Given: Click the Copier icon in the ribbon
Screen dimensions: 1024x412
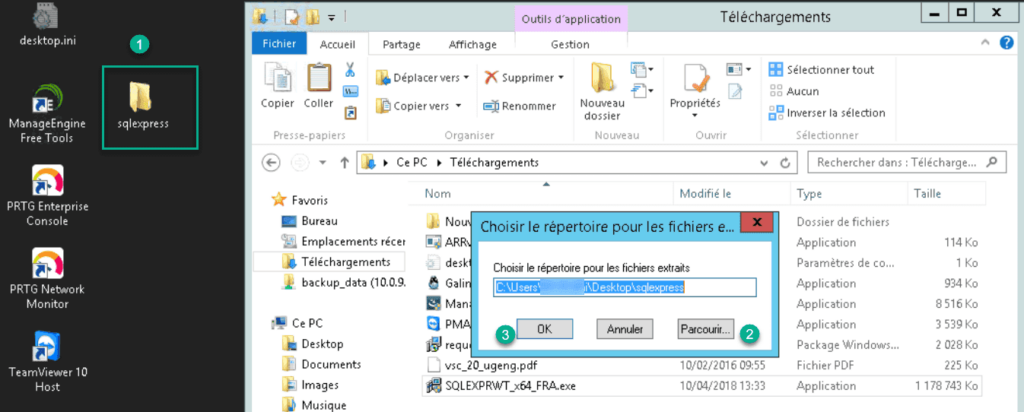Looking at the screenshot, I should point(277,78).
